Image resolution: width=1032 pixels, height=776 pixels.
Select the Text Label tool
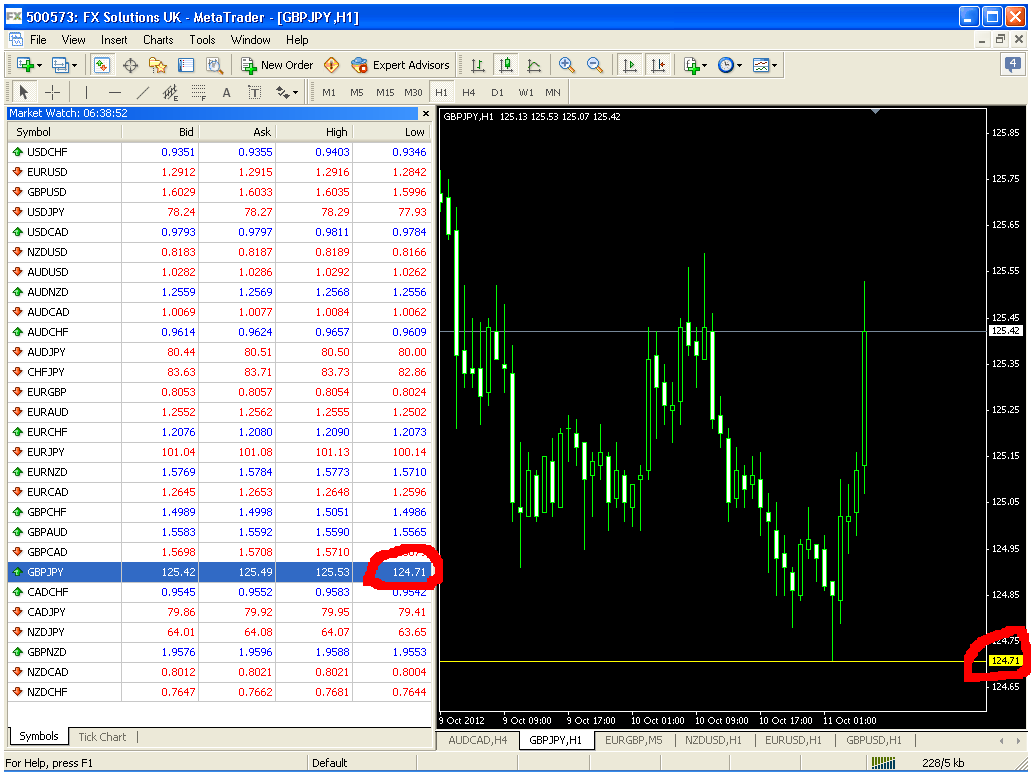tap(255, 93)
